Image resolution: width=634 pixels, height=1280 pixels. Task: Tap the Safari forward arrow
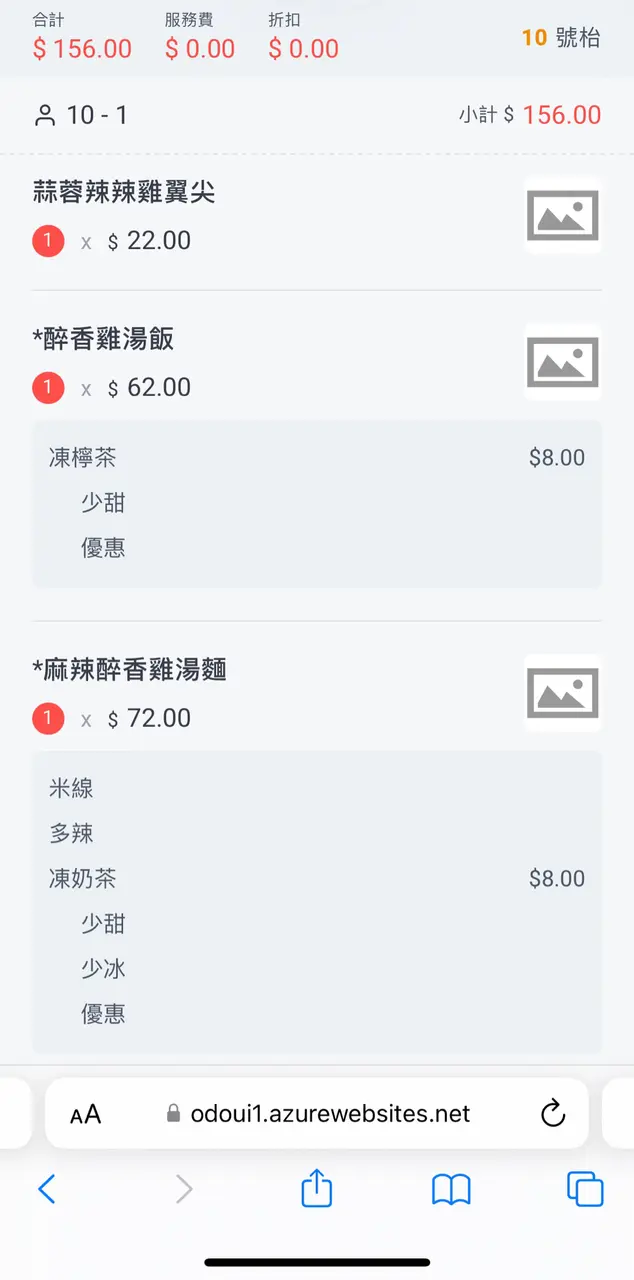click(183, 1189)
